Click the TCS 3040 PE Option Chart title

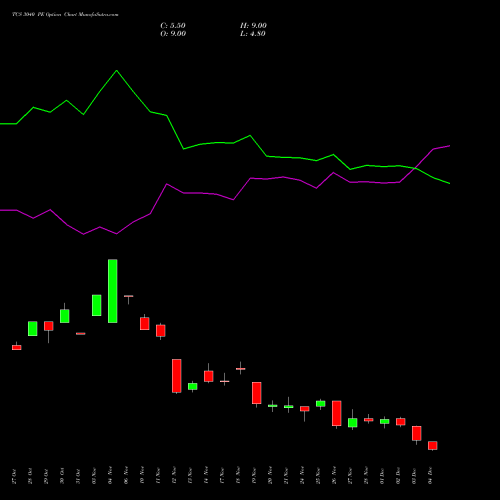tap(65, 15)
